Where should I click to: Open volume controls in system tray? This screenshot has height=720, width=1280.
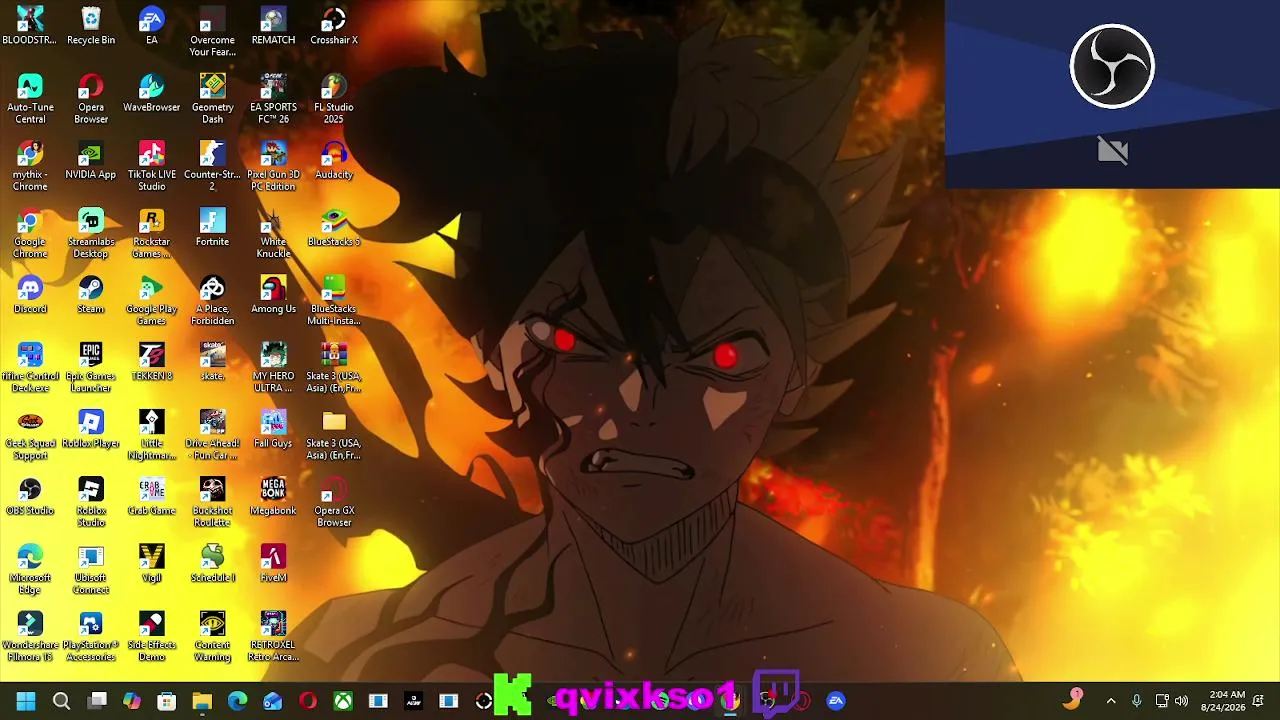[1181, 701]
